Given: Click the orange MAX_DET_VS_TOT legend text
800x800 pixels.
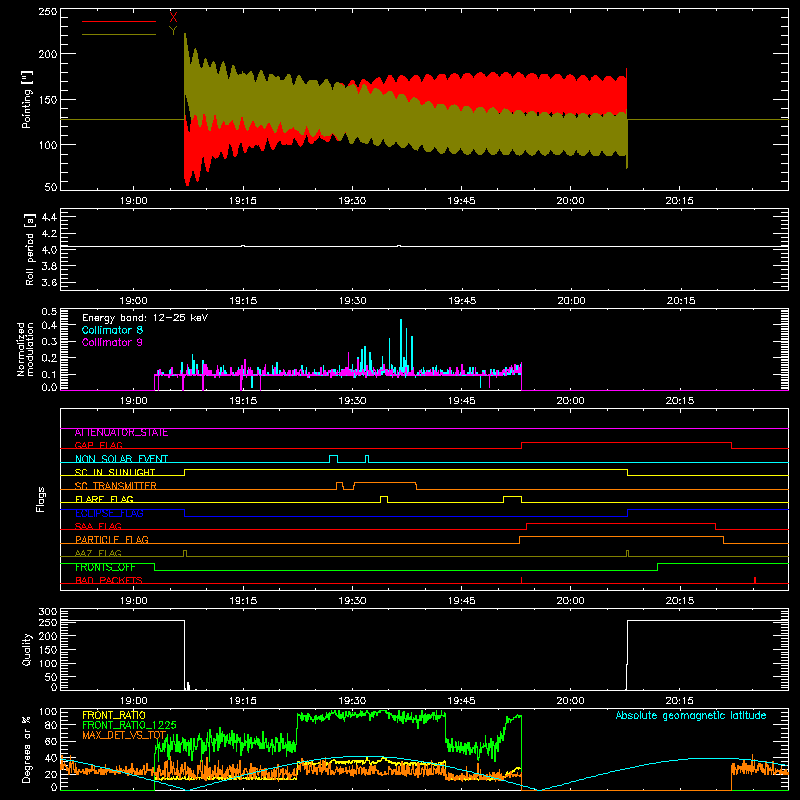Looking at the screenshot, I should click(x=124, y=735).
